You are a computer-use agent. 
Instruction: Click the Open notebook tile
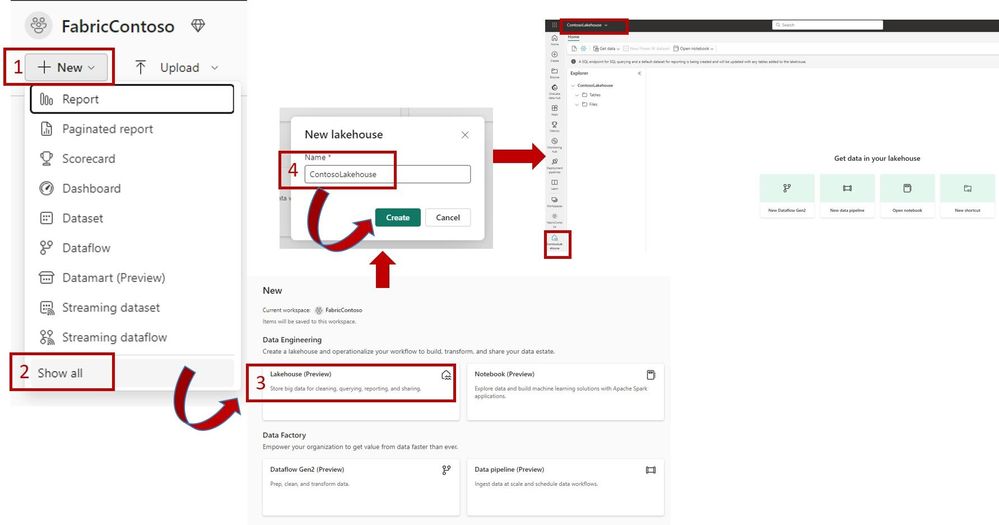(x=907, y=196)
